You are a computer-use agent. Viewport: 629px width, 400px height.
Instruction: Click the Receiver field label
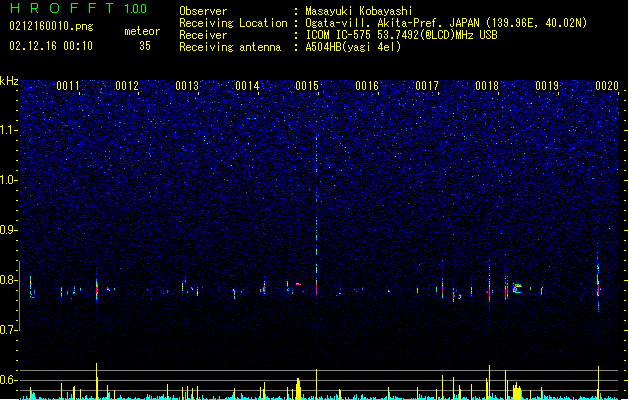point(203,35)
